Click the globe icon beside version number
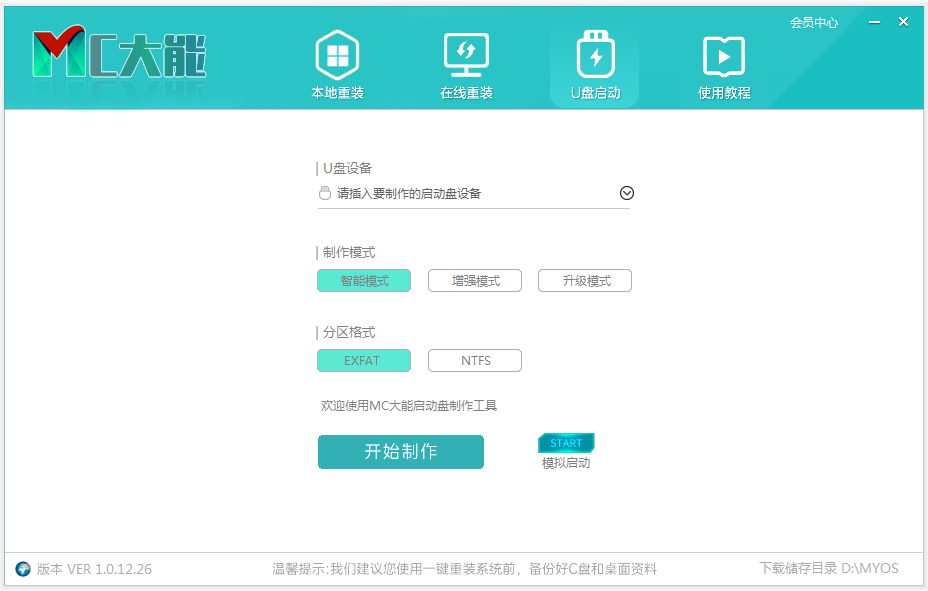The image size is (928, 591). 23,569
